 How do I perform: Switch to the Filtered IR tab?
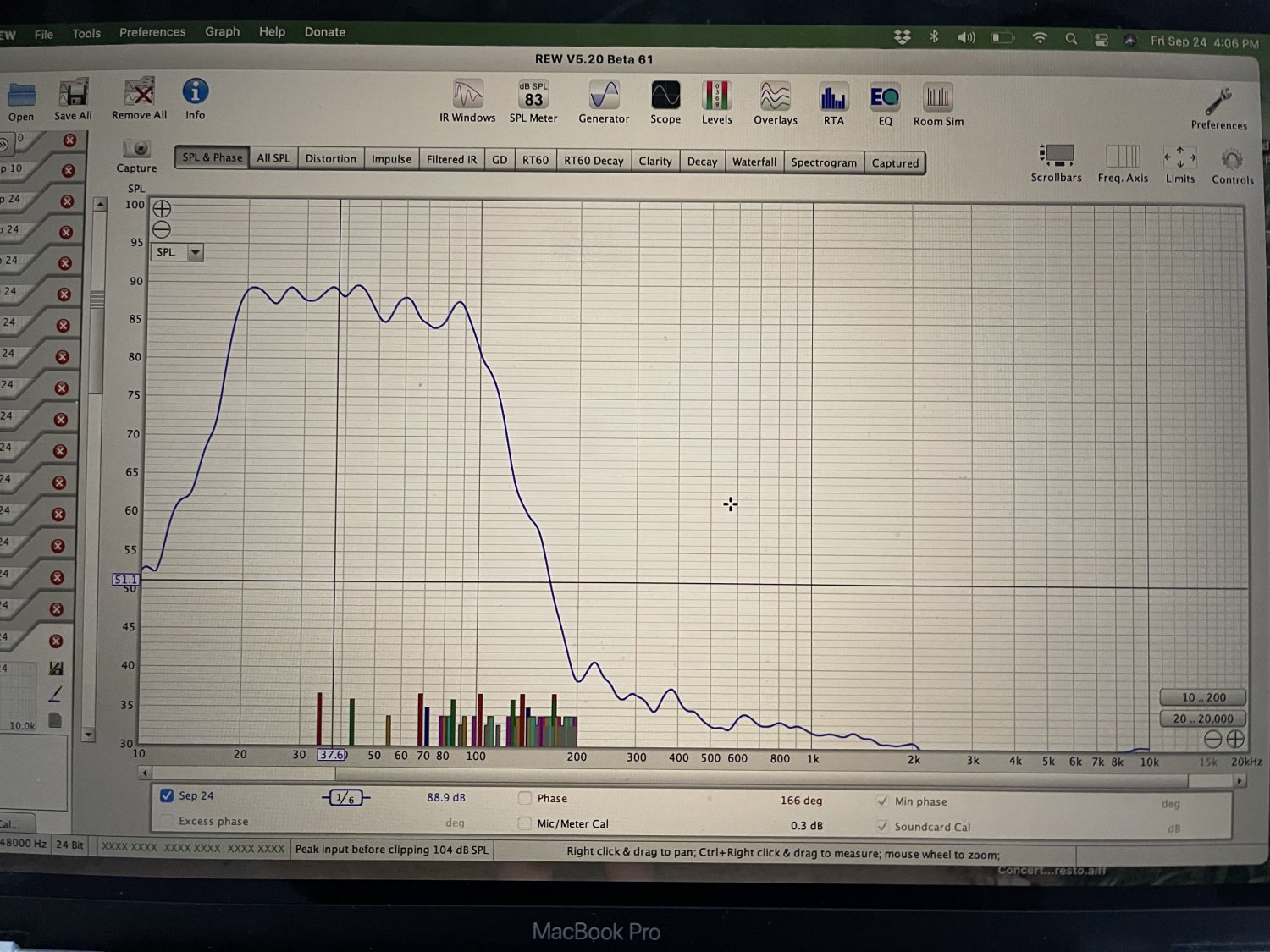coord(451,160)
